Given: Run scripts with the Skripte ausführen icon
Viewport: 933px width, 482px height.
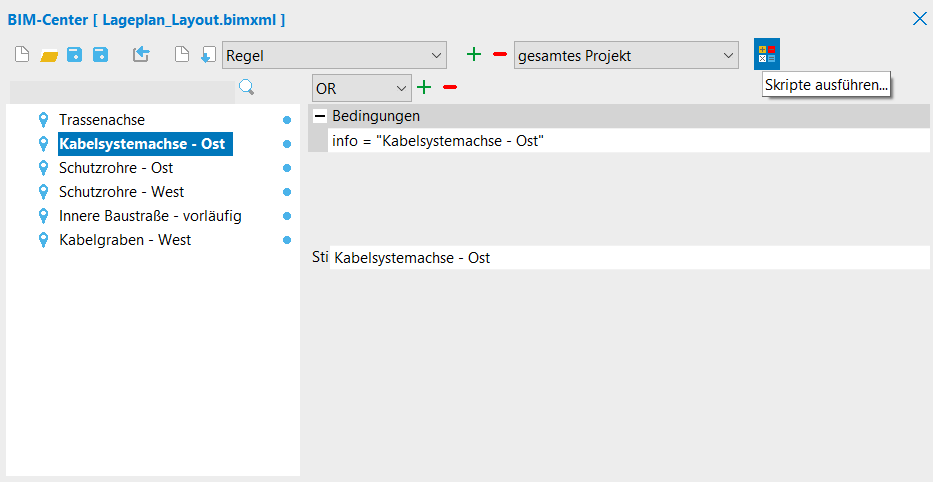Looking at the screenshot, I should (766, 54).
